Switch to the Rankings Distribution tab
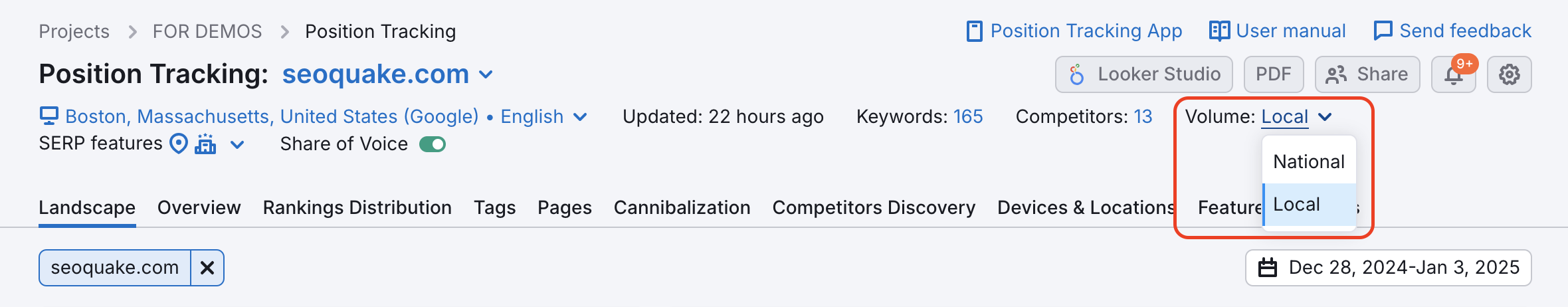 pos(357,208)
